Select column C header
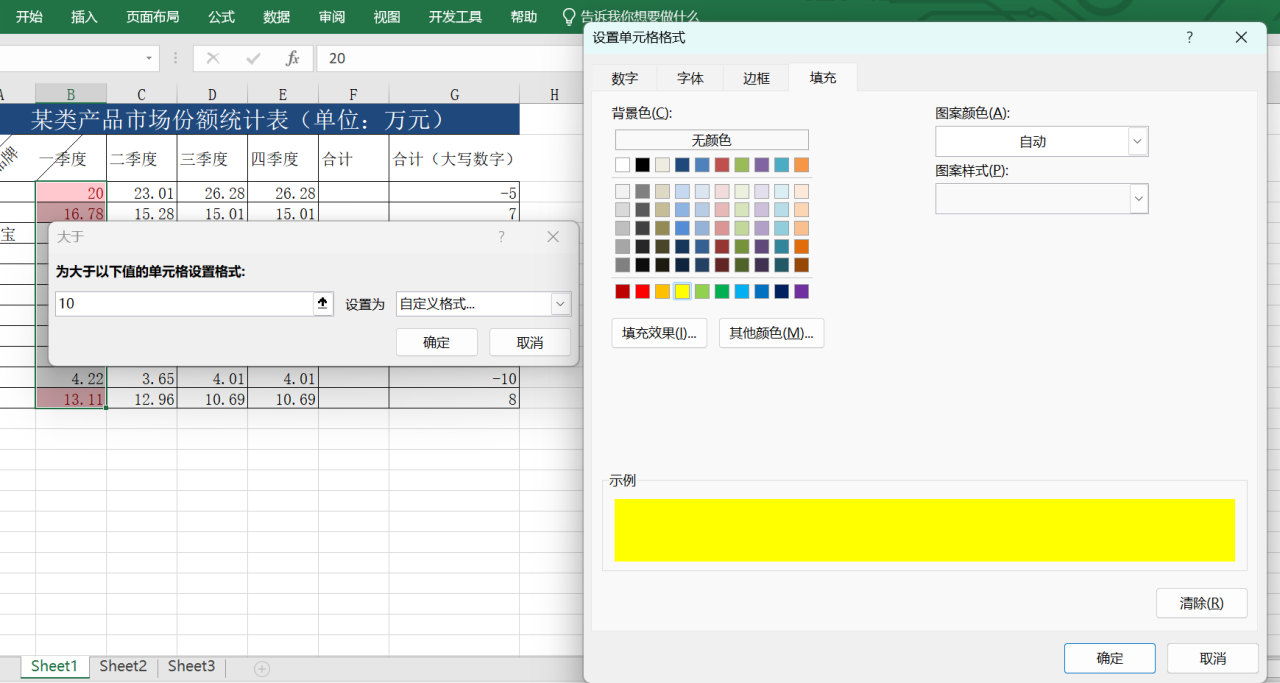 pos(142,94)
